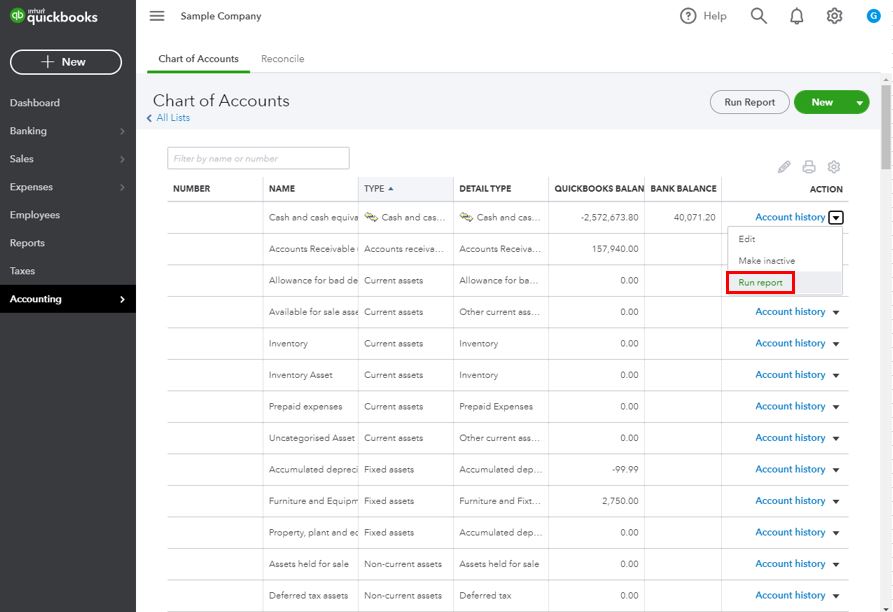Click the Run Report button
The height and width of the screenshot is (612, 893).
750,102
